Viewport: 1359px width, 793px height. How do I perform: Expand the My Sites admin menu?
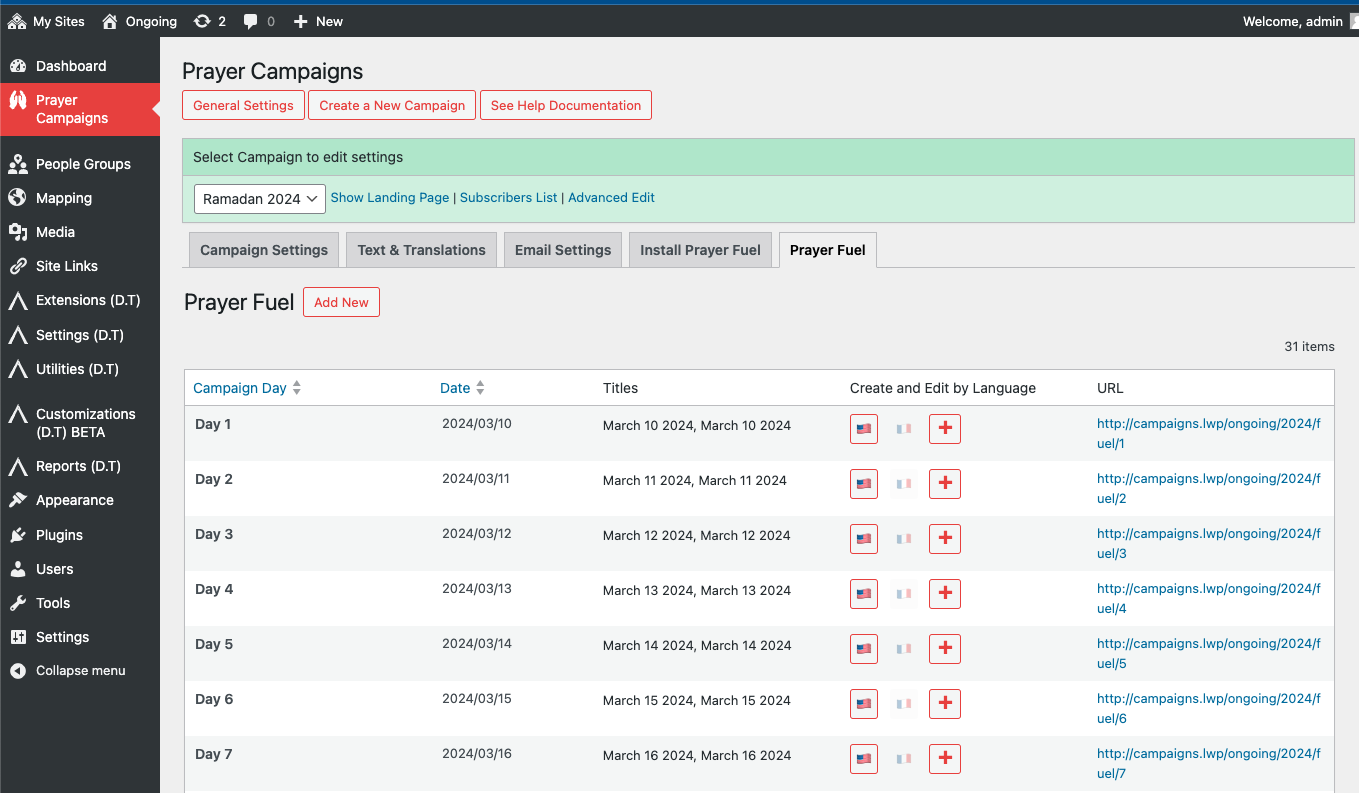click(46, 21)
